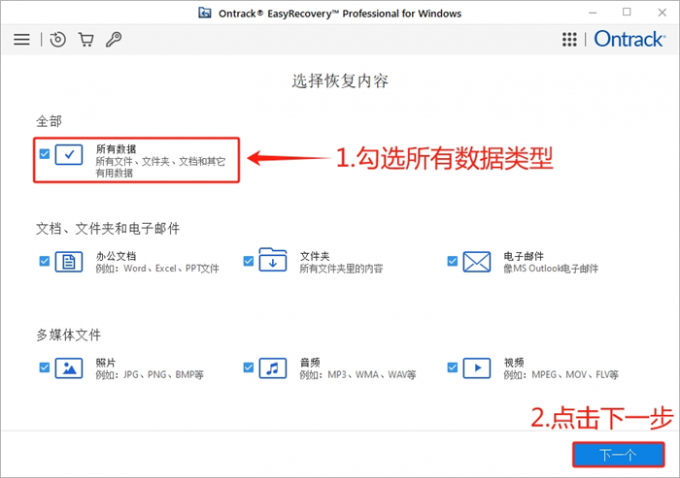Uncheck the 照片 checkbox
The height and width of the screenshot is (478, 680).
[x=44, y=368]
